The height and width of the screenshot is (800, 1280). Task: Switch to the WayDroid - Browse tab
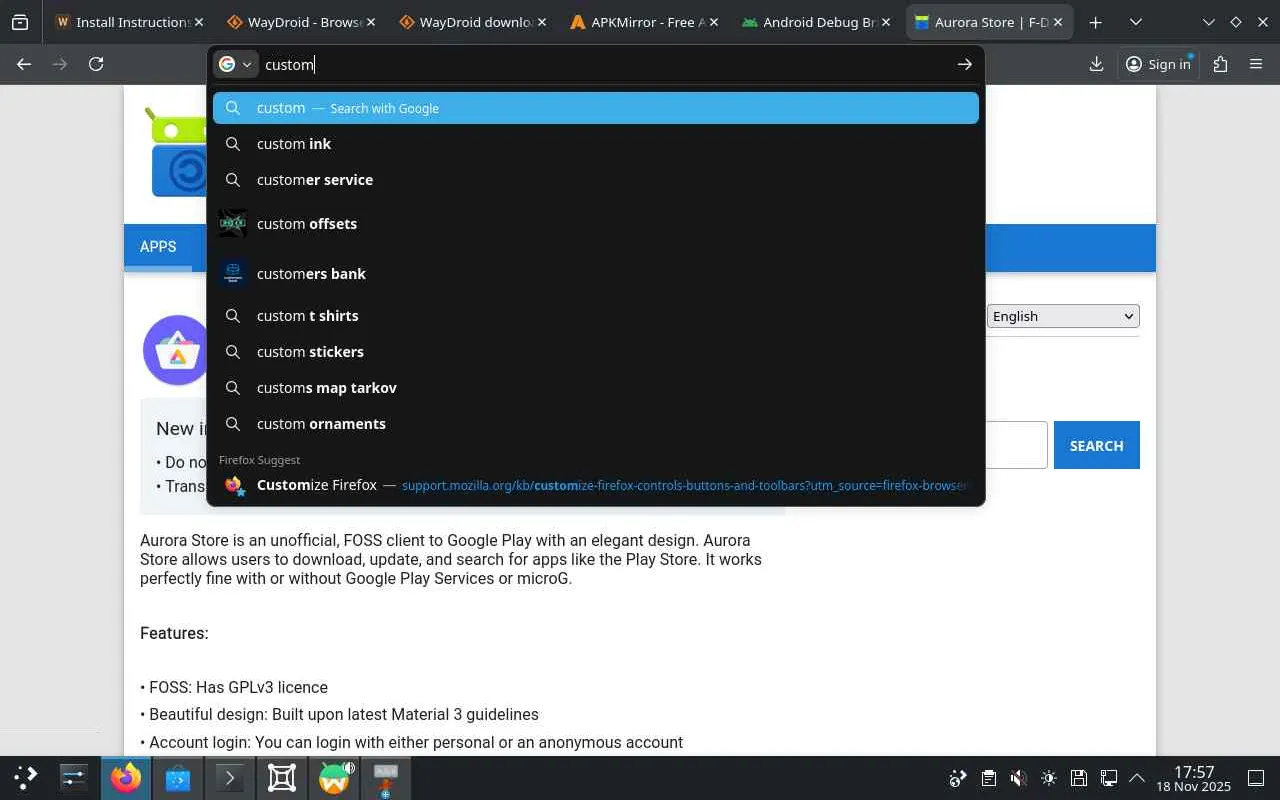click(x=299, y=22)
